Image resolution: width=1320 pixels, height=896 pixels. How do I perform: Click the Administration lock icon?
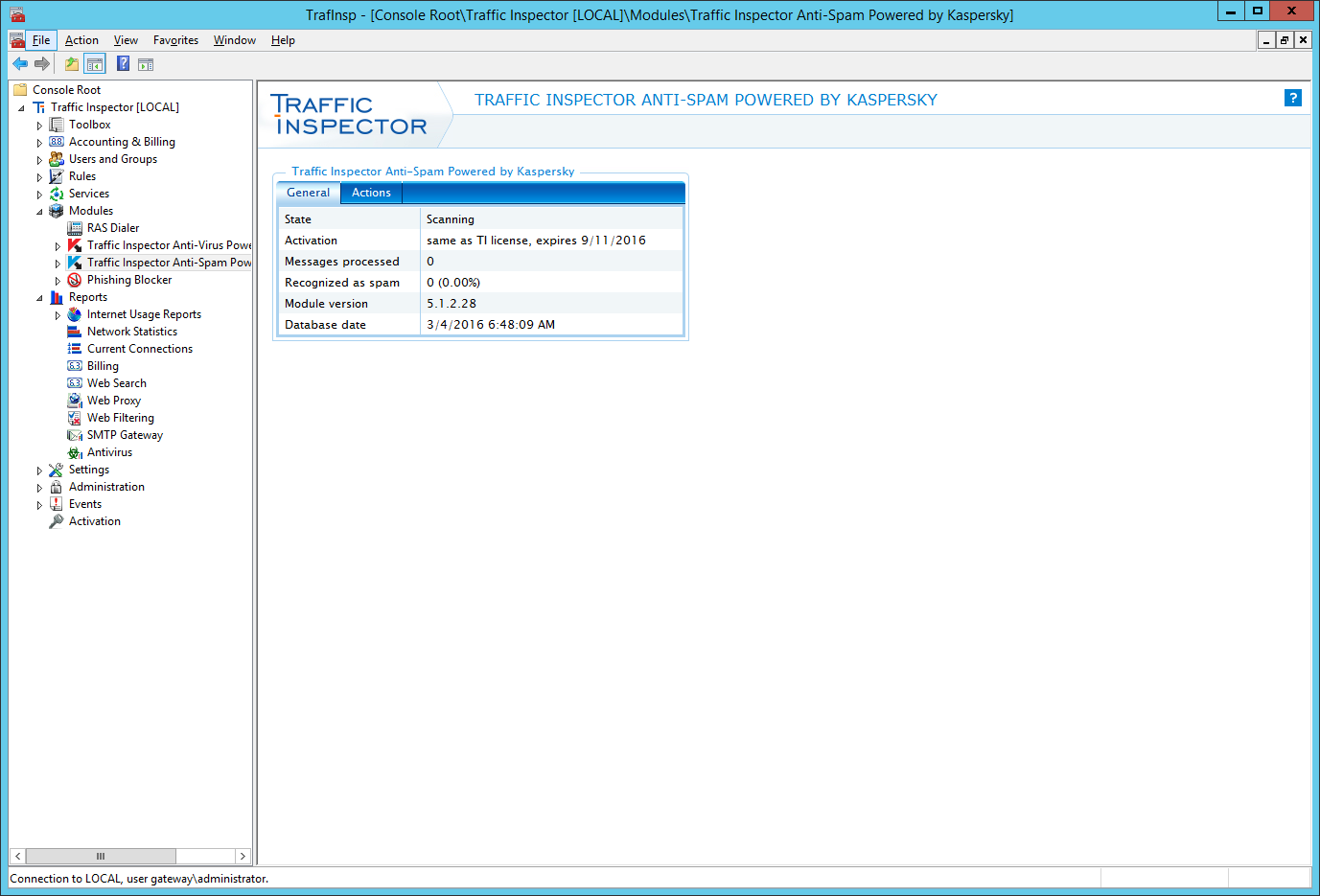57,487
